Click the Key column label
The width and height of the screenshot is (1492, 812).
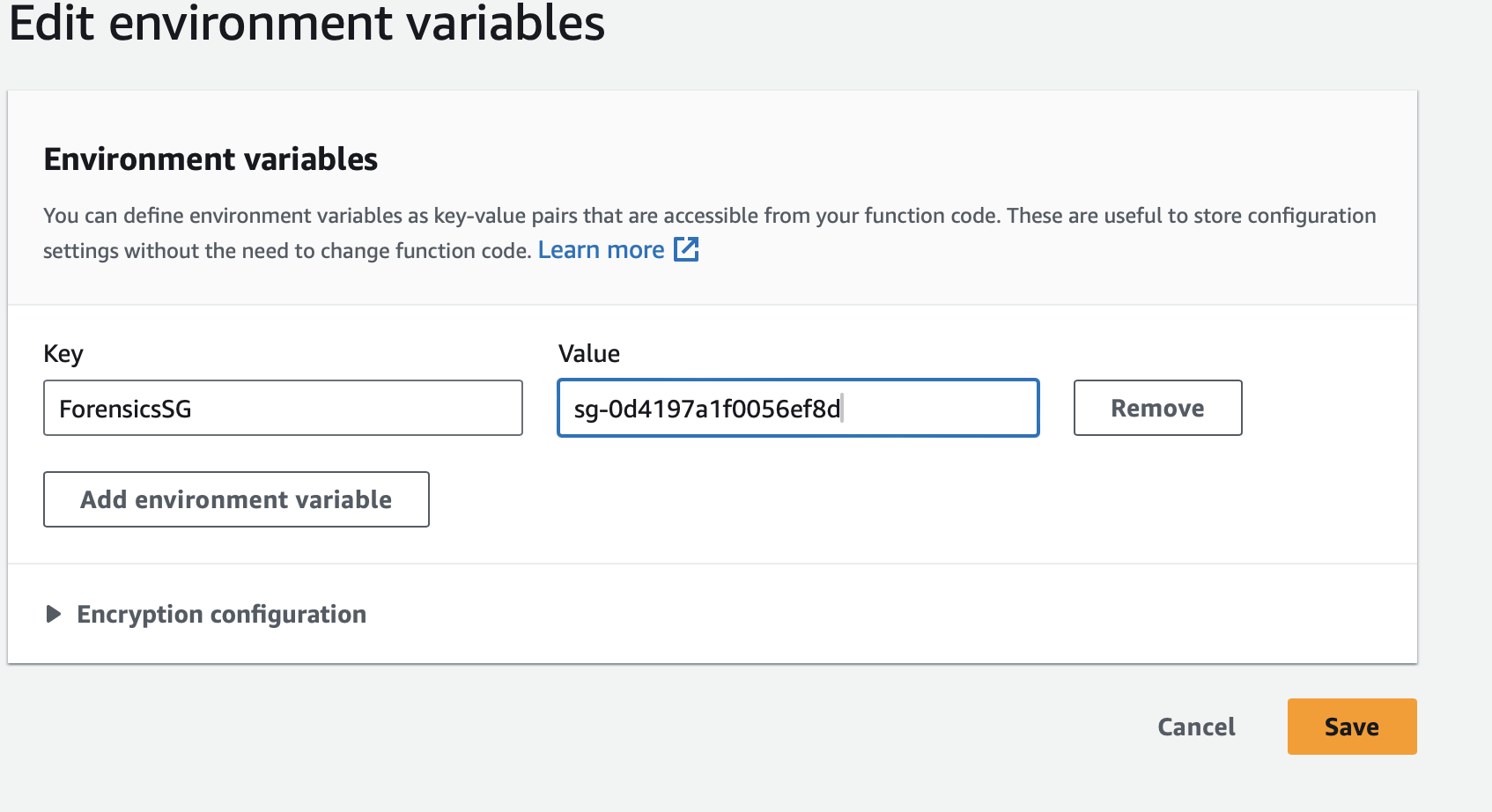tap(63, 354)
